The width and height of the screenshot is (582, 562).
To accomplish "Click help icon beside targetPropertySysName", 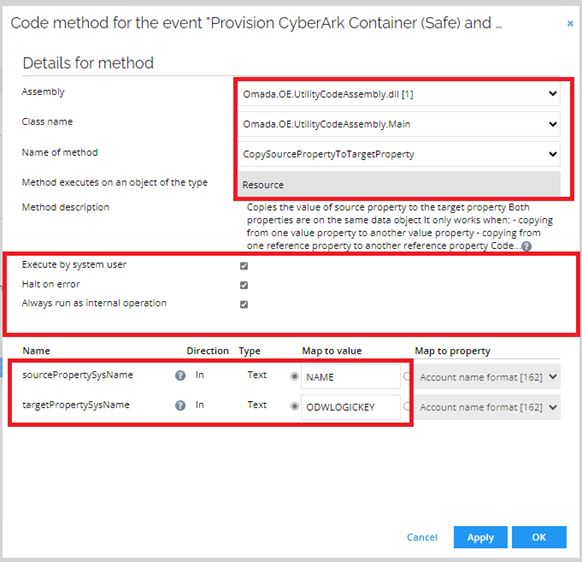I will [180, 405].
